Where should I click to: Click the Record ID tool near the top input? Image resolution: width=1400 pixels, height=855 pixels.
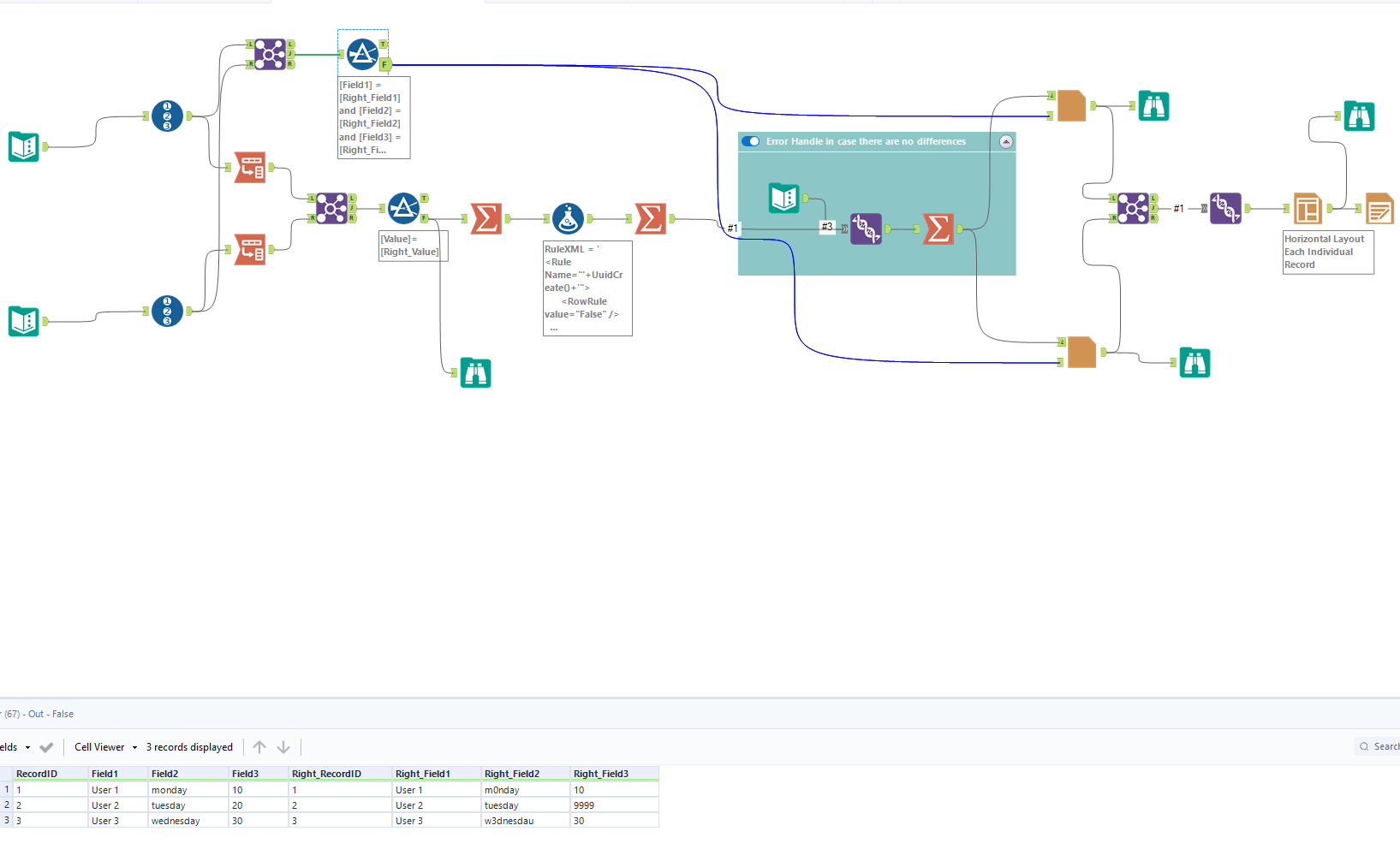167,117
